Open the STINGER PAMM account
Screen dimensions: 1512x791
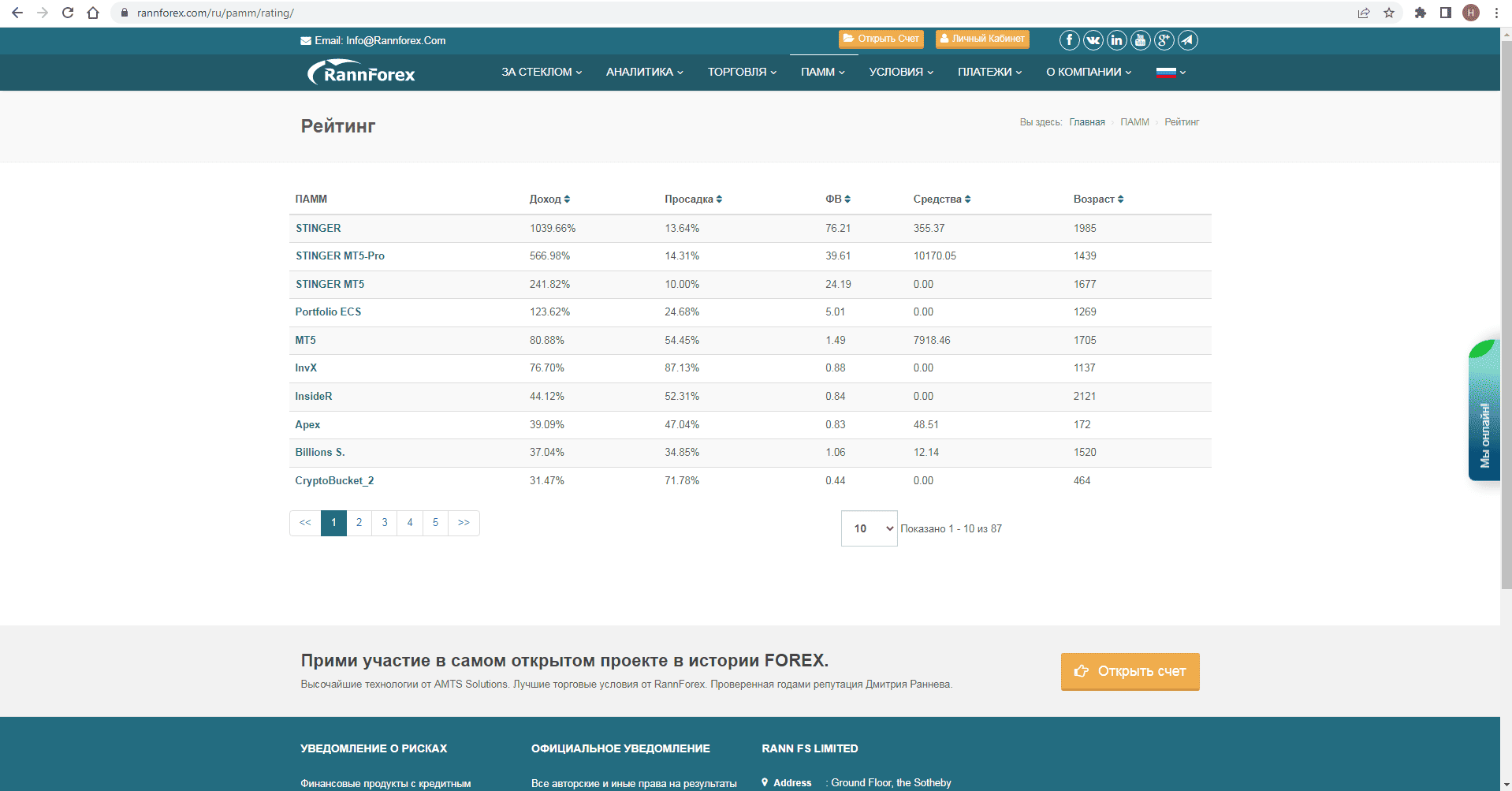point(318,228)
